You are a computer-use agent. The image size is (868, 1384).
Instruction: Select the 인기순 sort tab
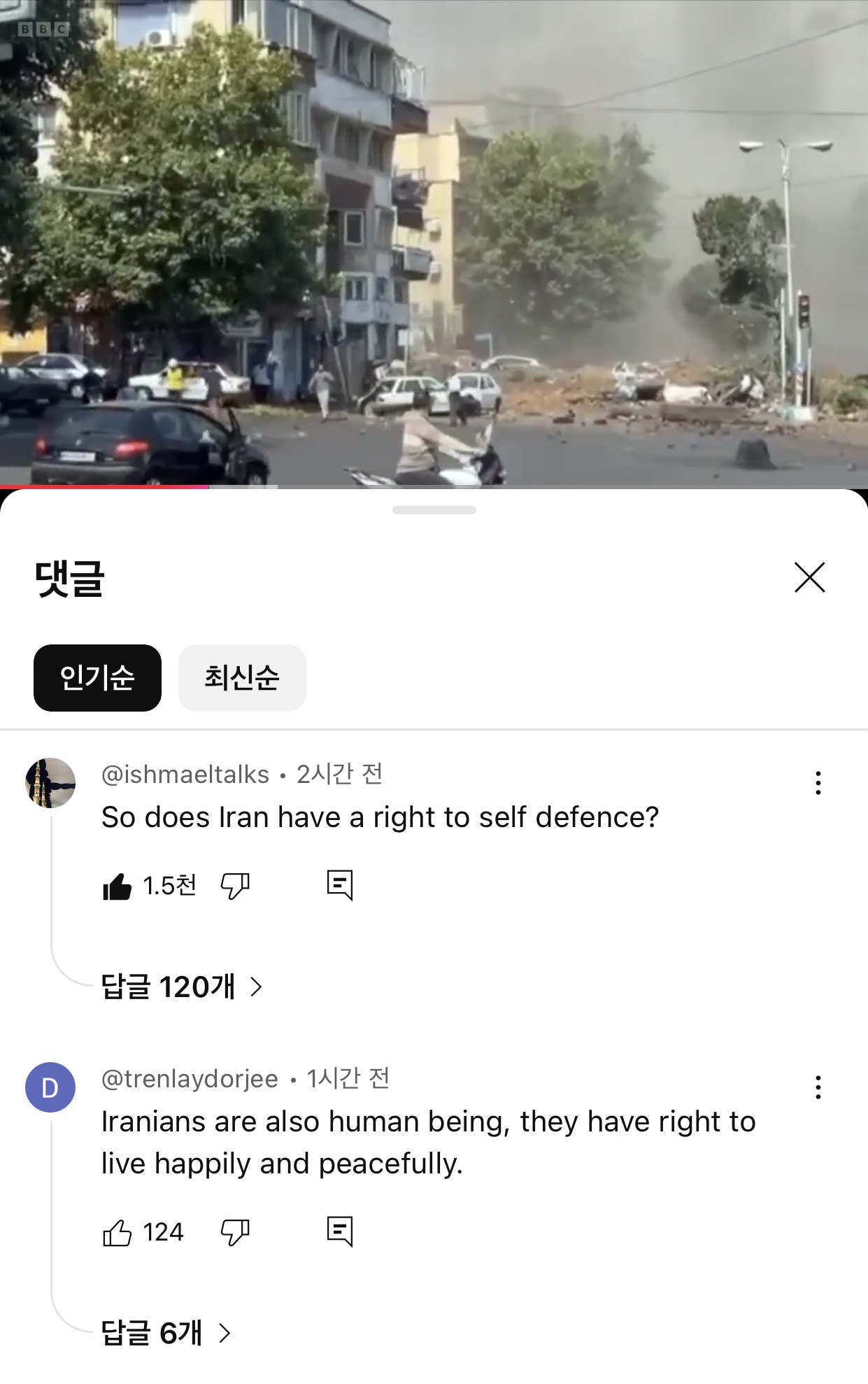click(x=97, y=678)
